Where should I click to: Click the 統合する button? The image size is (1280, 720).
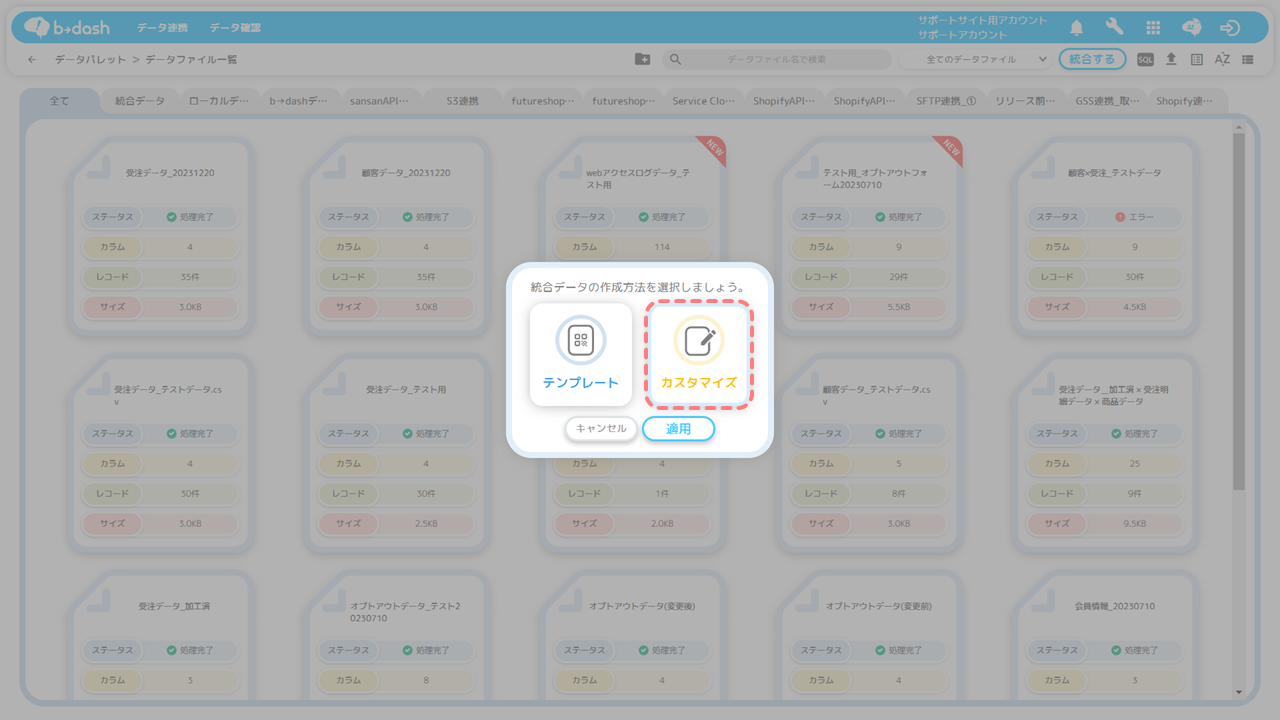coord(1092,60)
